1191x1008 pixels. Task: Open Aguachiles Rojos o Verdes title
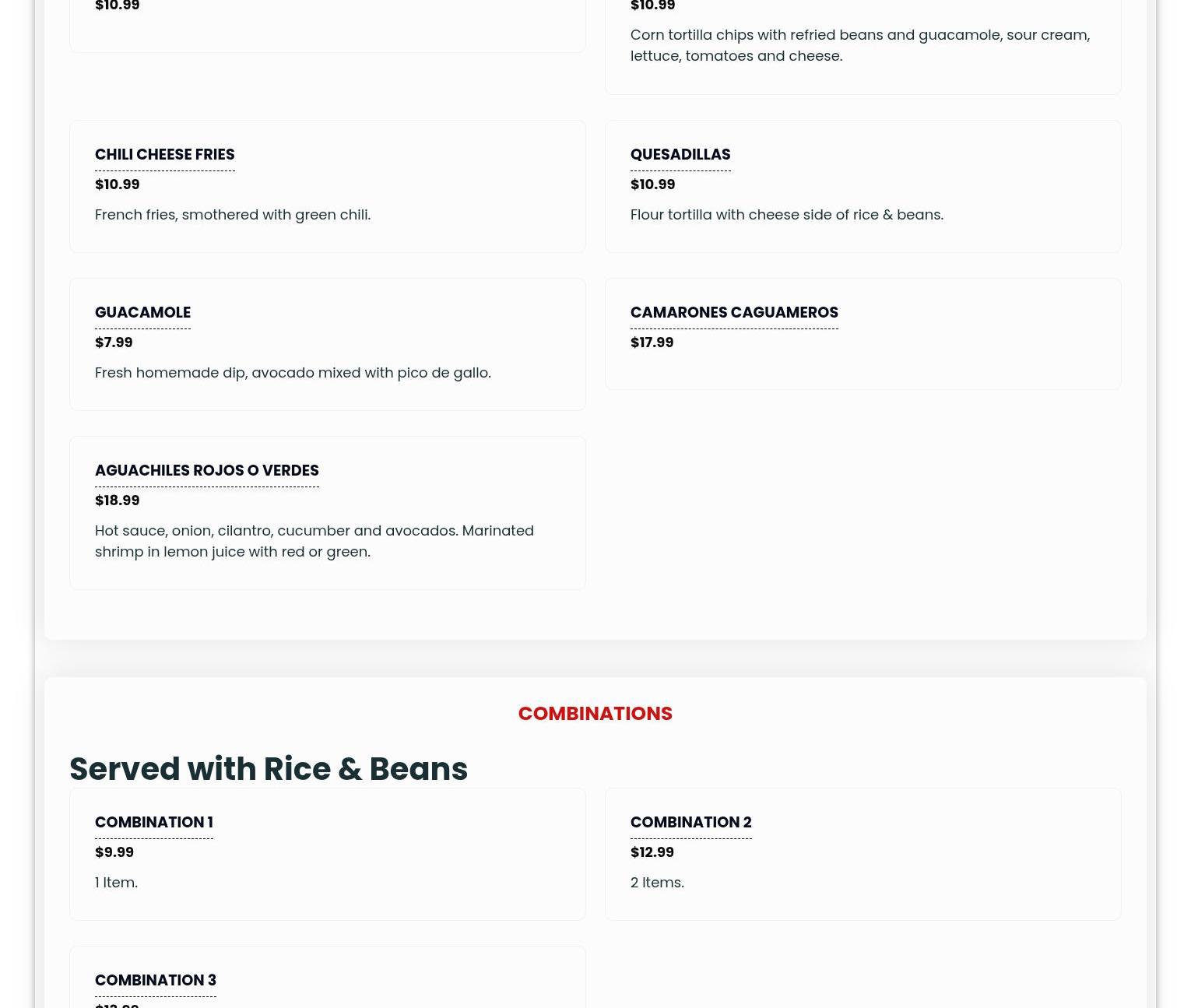point(206,471)
